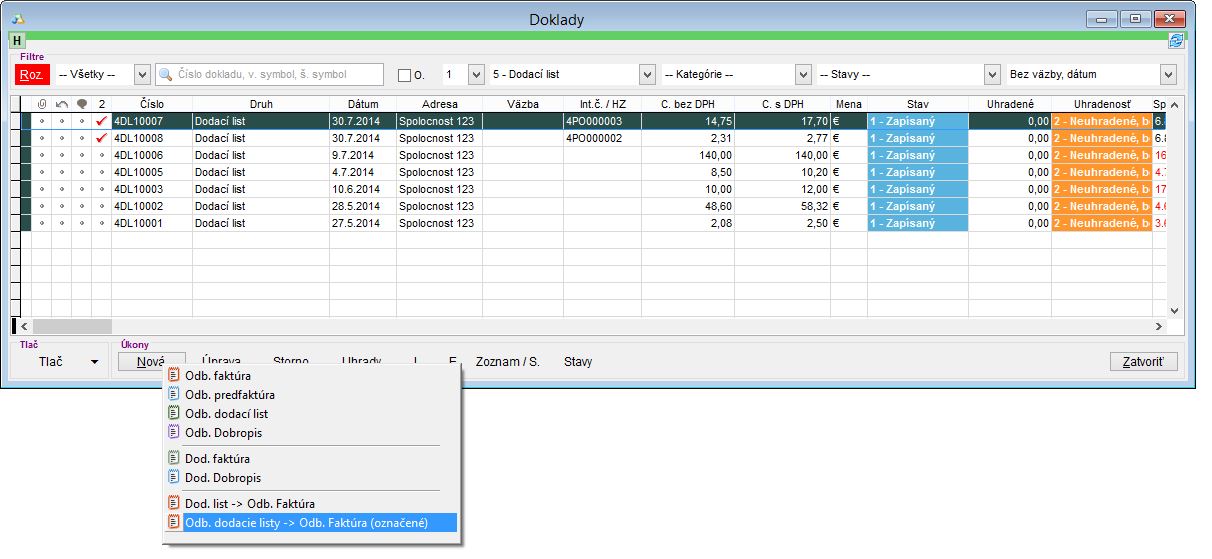This screenshot has width=1212, height=559.
Task: Click the horizontal scrollbar right arrow
Action: 1159,326
